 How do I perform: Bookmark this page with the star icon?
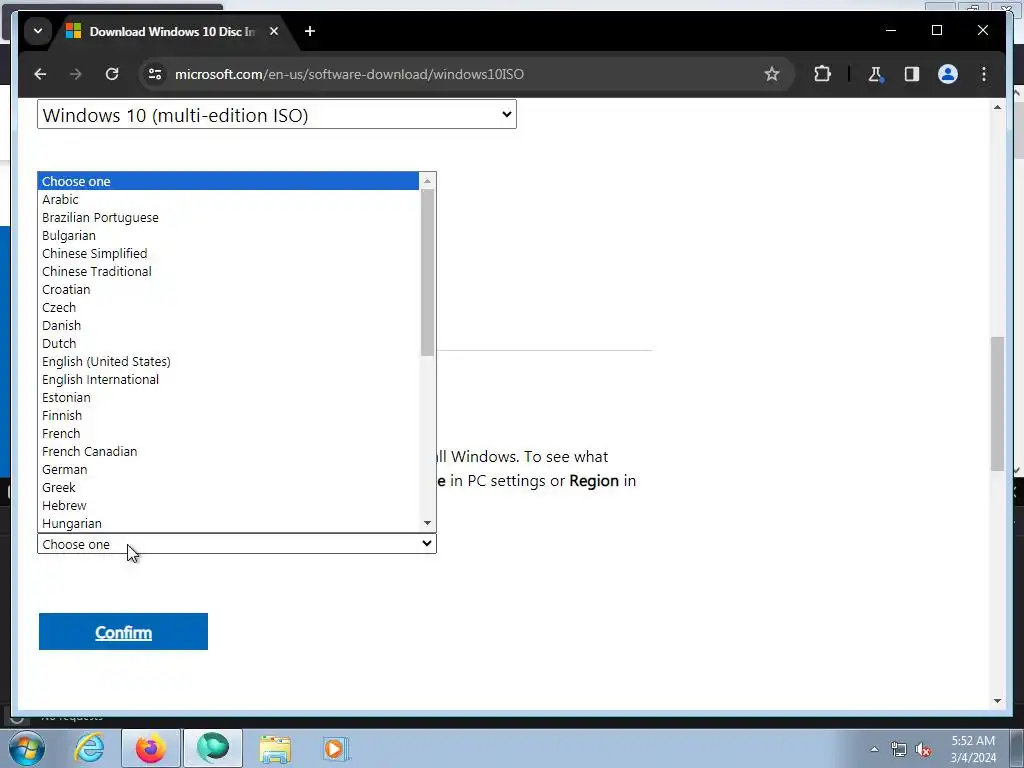772,74
